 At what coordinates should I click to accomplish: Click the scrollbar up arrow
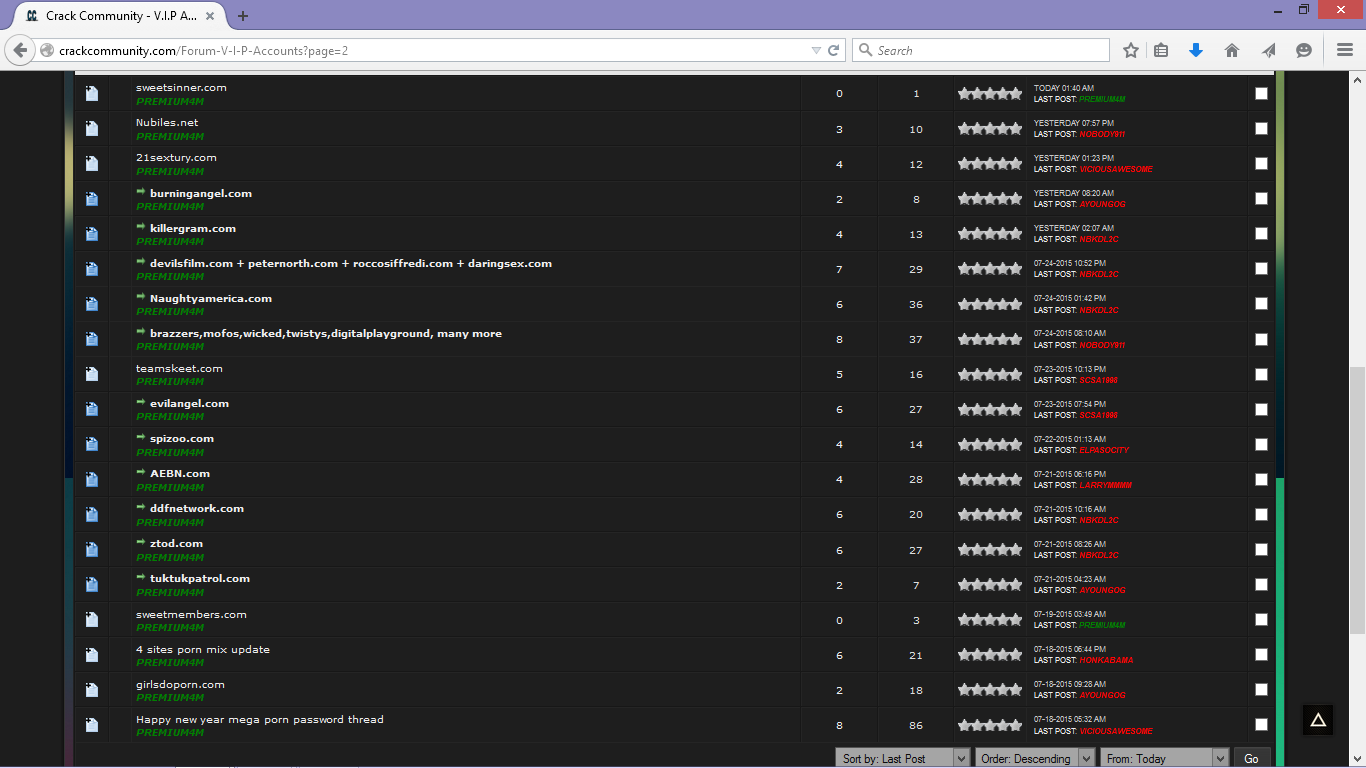[1357, 79]
